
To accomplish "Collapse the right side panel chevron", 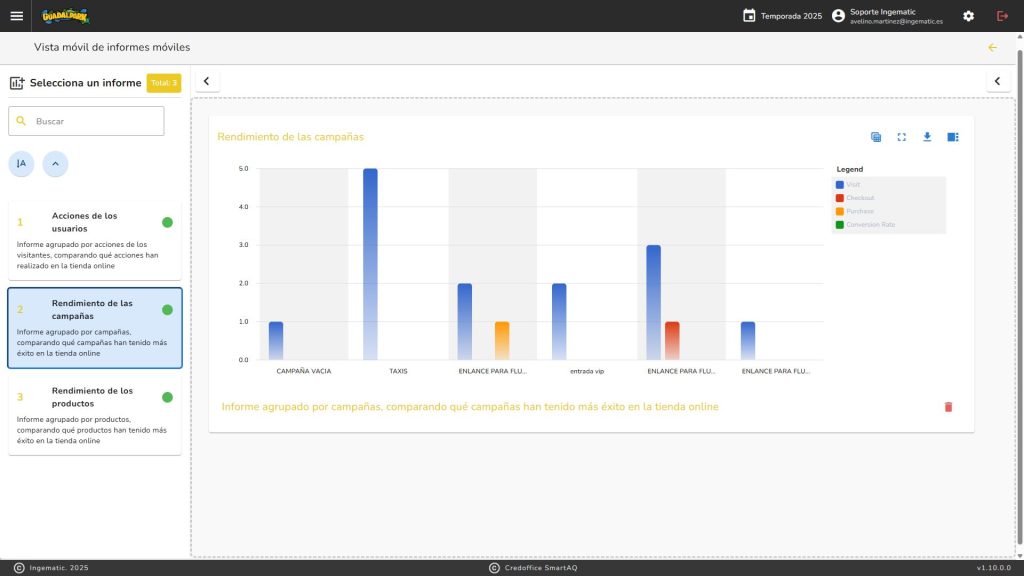I will coord(997,81).
